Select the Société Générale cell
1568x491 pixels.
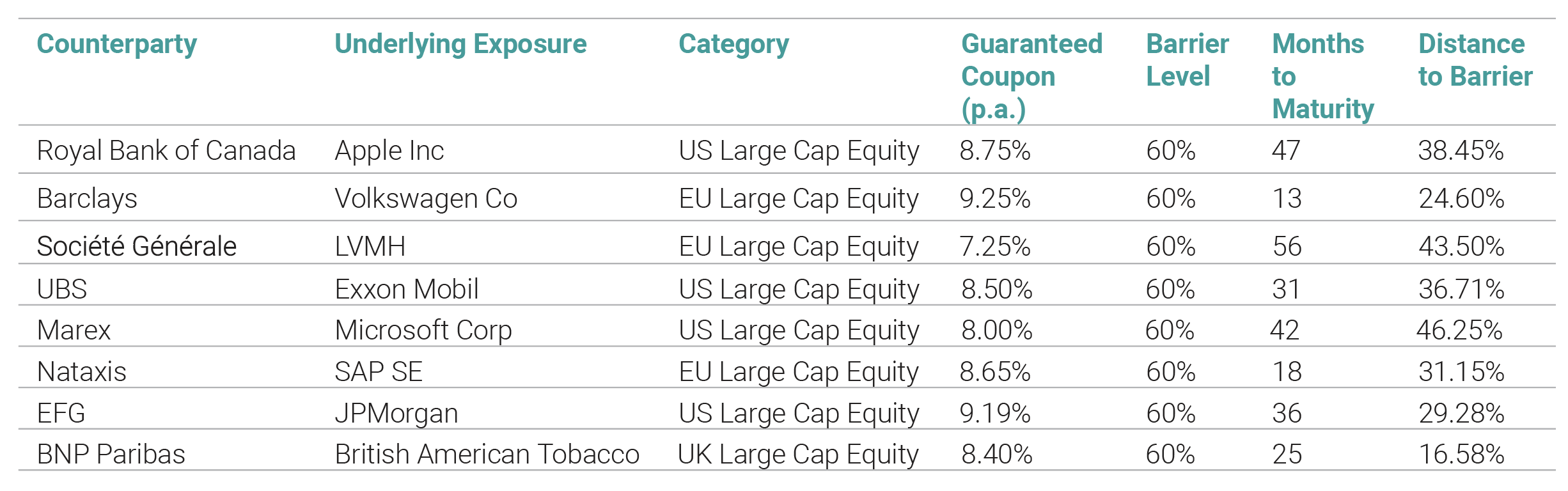(x=136, y=247)
